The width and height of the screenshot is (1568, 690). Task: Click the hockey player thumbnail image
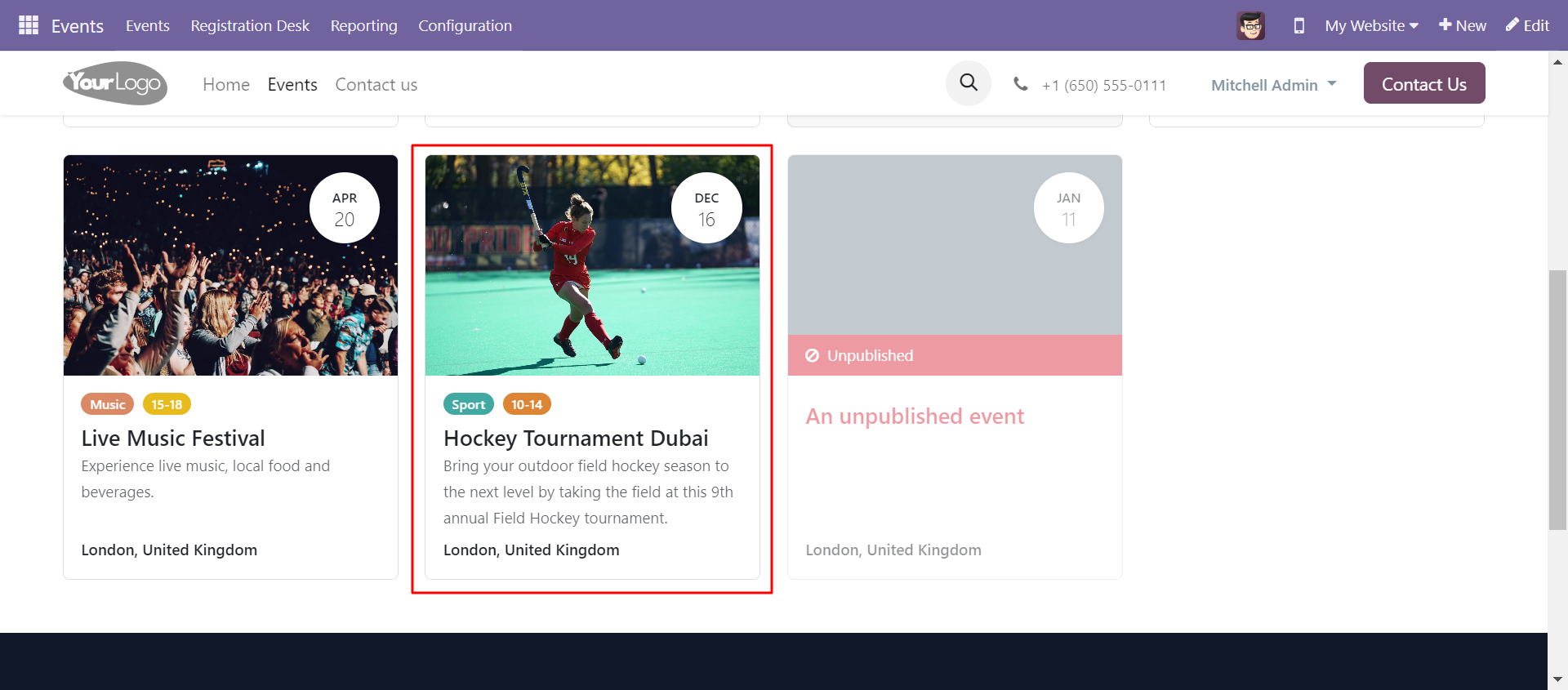592,265
